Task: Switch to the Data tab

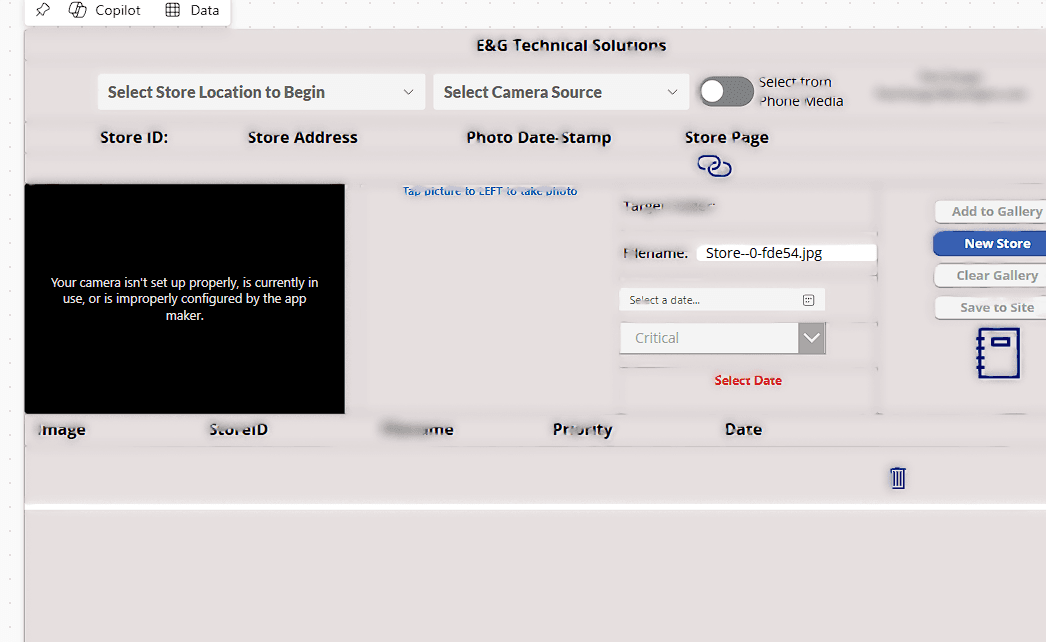Action: pyautogui.click(x=193, y=10)
